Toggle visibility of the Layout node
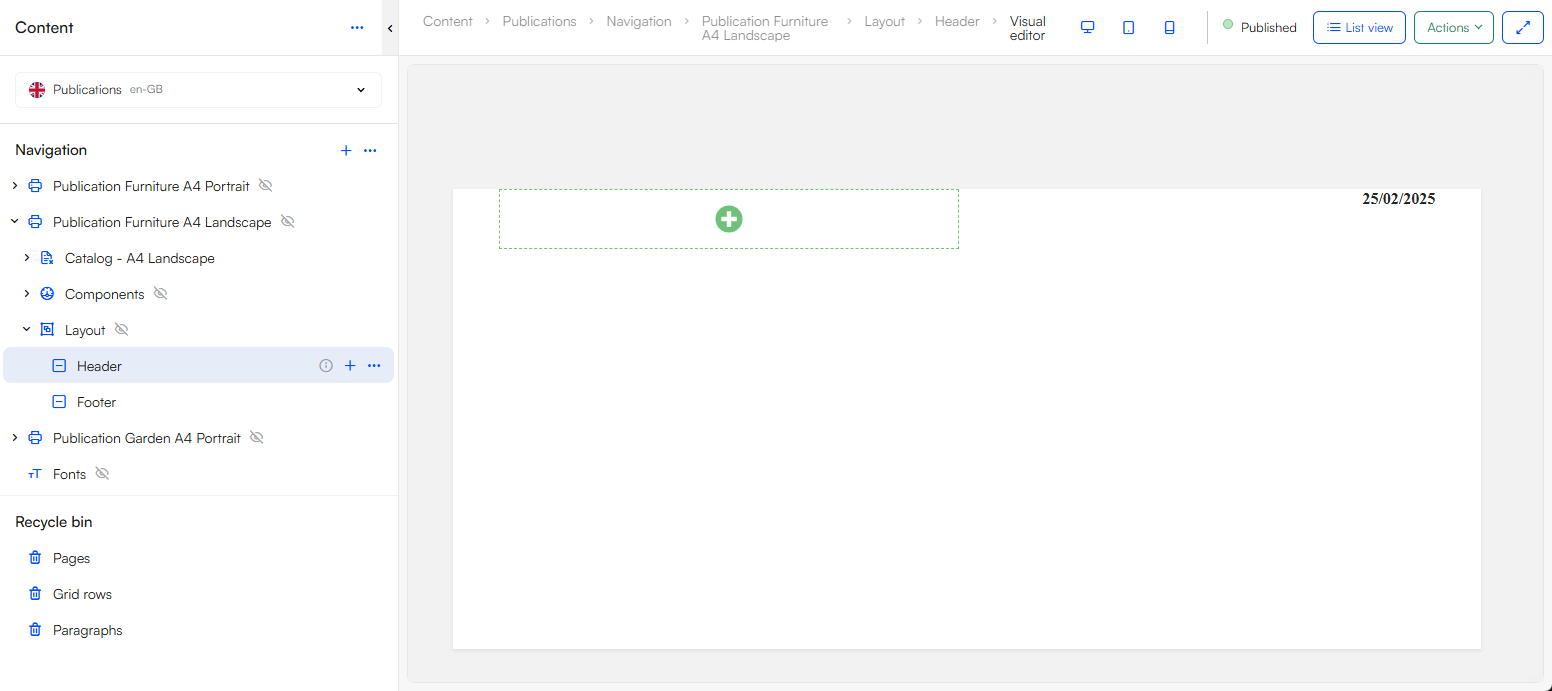Screen dimensions: 1552x691 coord(121,329)
